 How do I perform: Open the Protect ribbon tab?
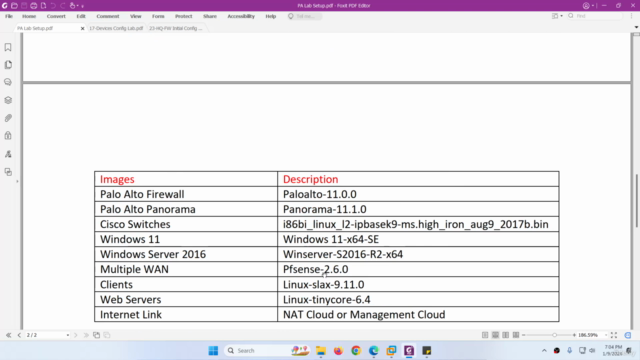coord(183,16)
